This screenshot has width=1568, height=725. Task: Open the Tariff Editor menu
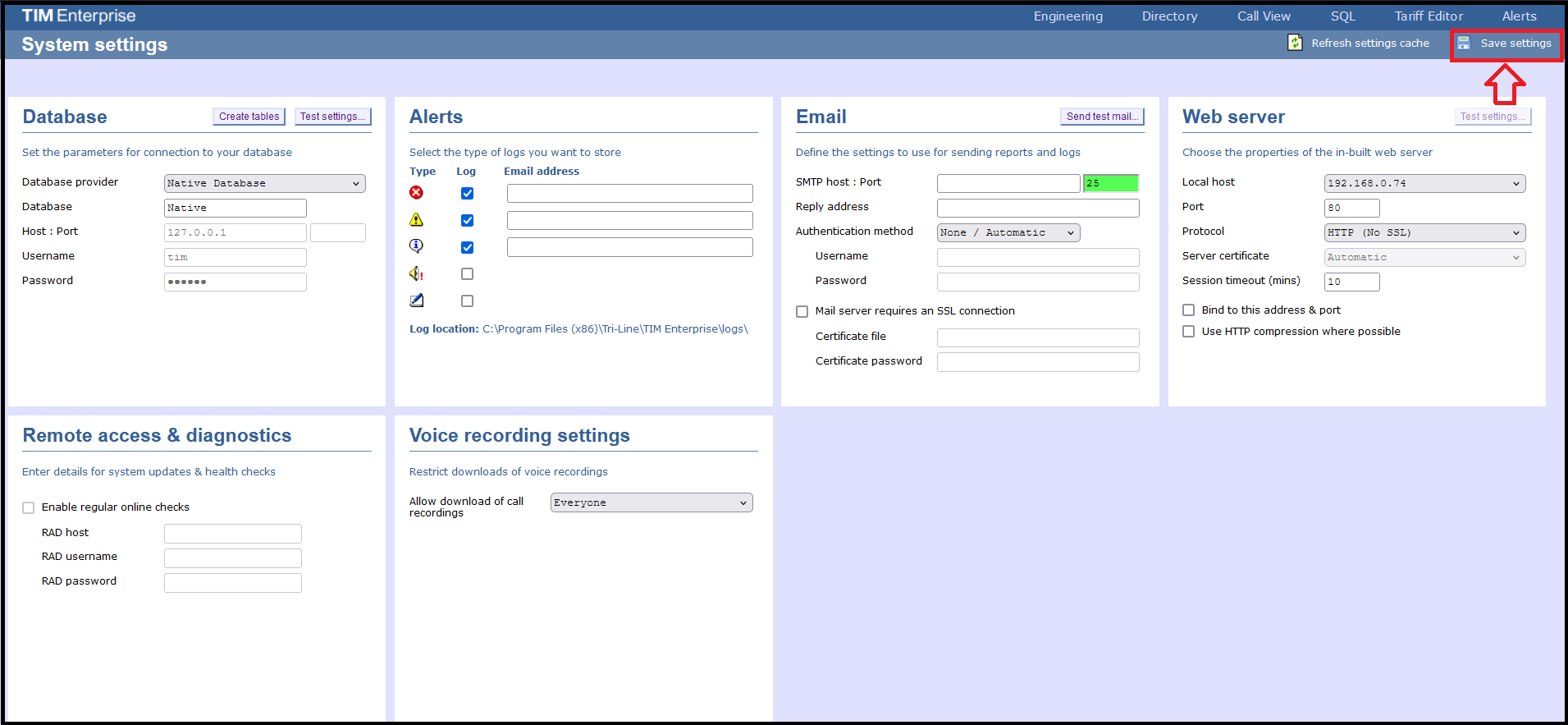pyautogui.click(x=1428, y=16)
